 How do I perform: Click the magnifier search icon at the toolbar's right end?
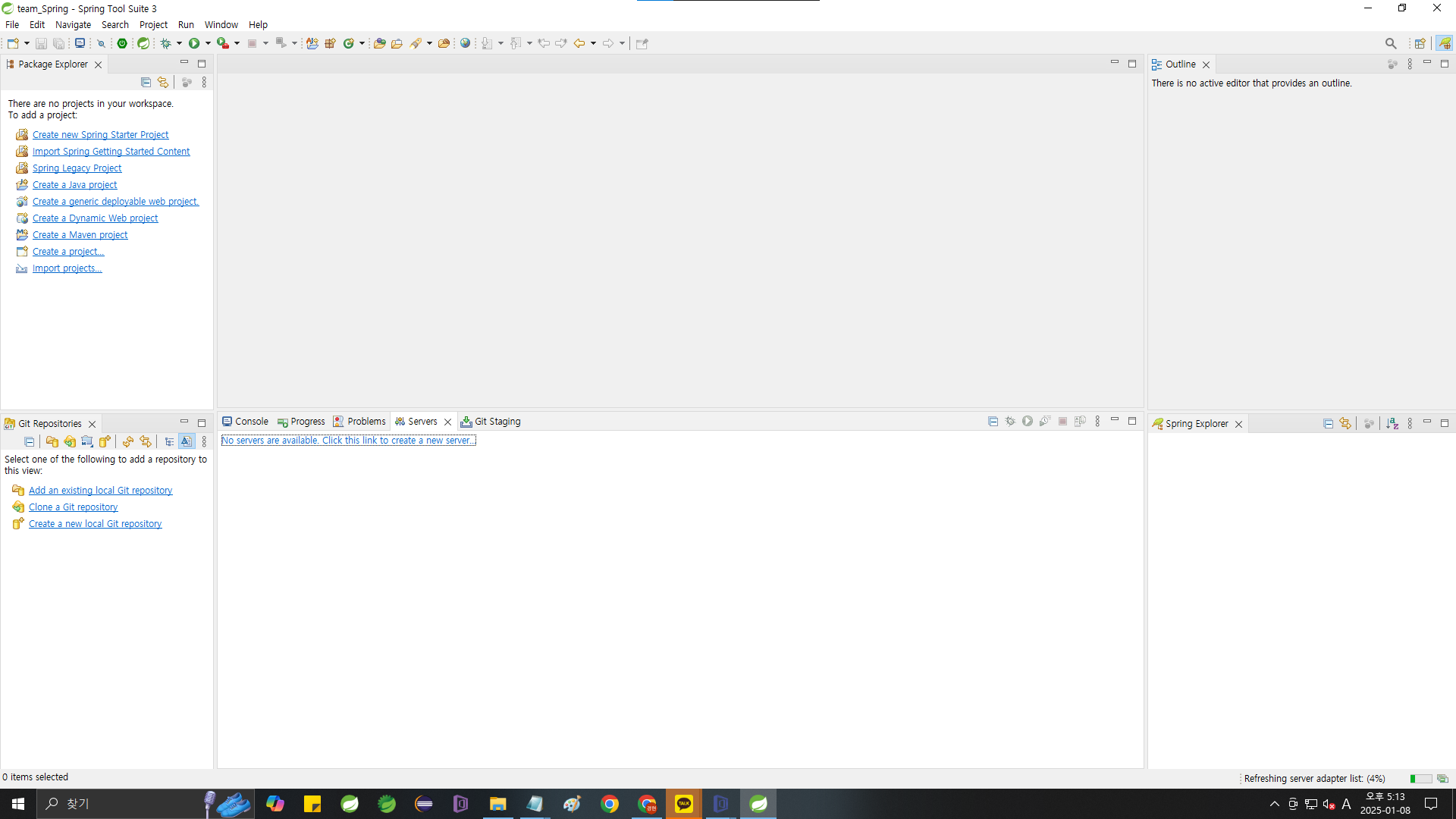pos(1391,43)
